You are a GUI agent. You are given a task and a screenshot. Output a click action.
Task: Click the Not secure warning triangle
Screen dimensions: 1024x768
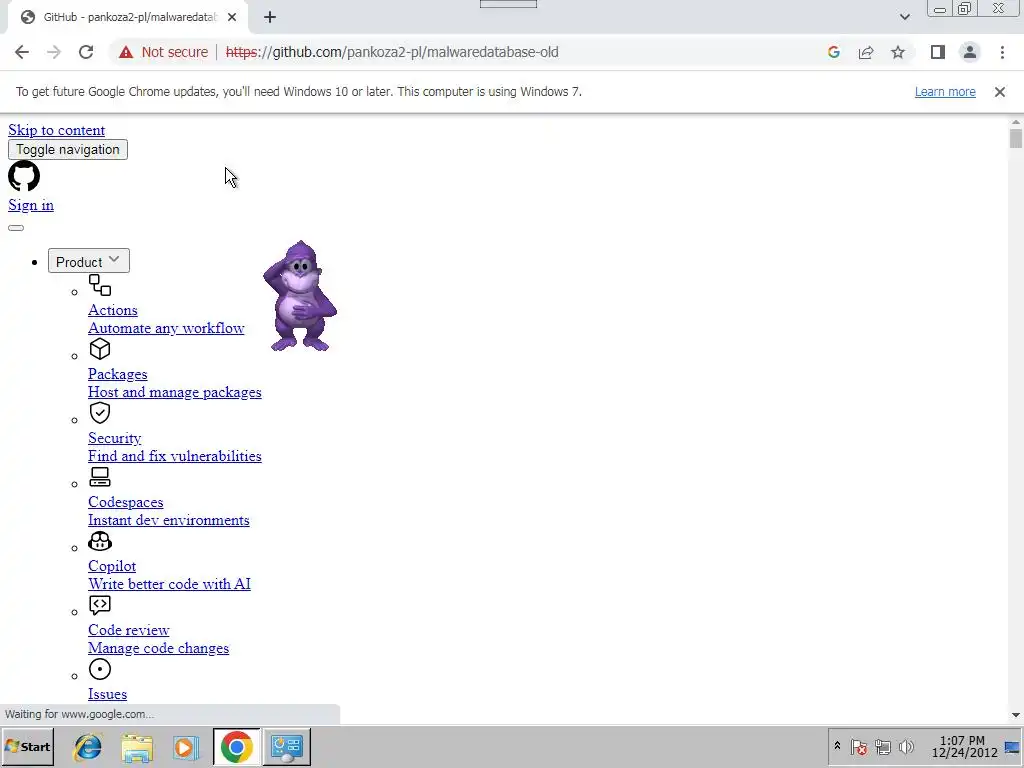pos(125,52)
